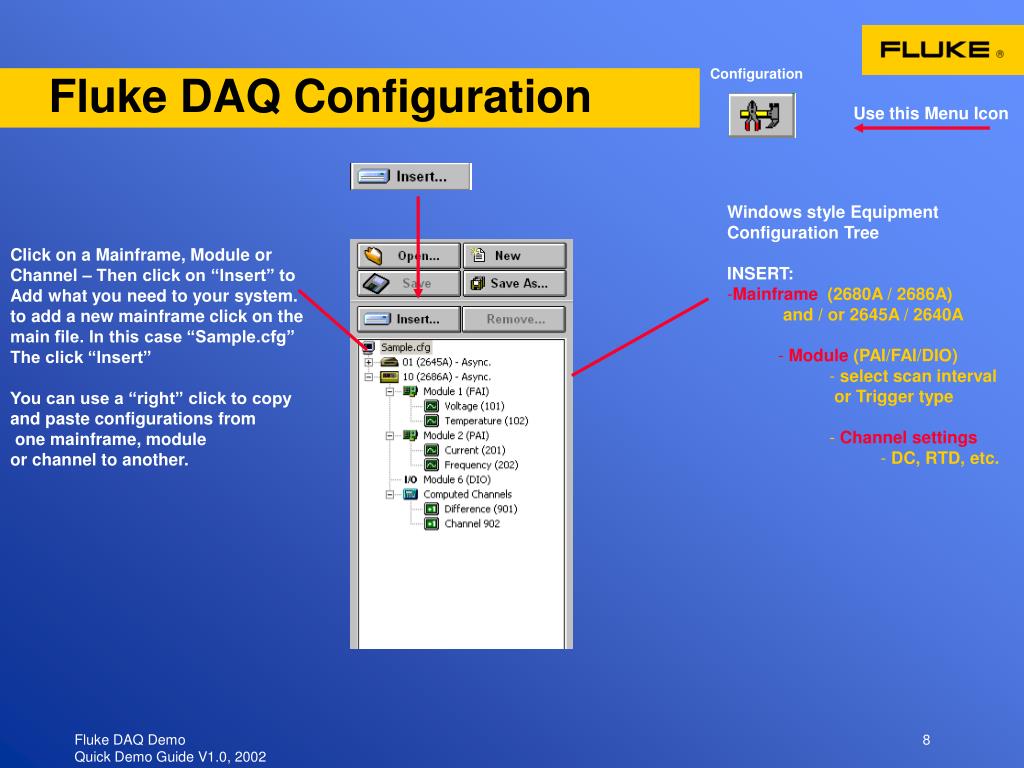1024x768 pixels.
Task: Click the greyed-out Save button
Action: coord(409,283)
